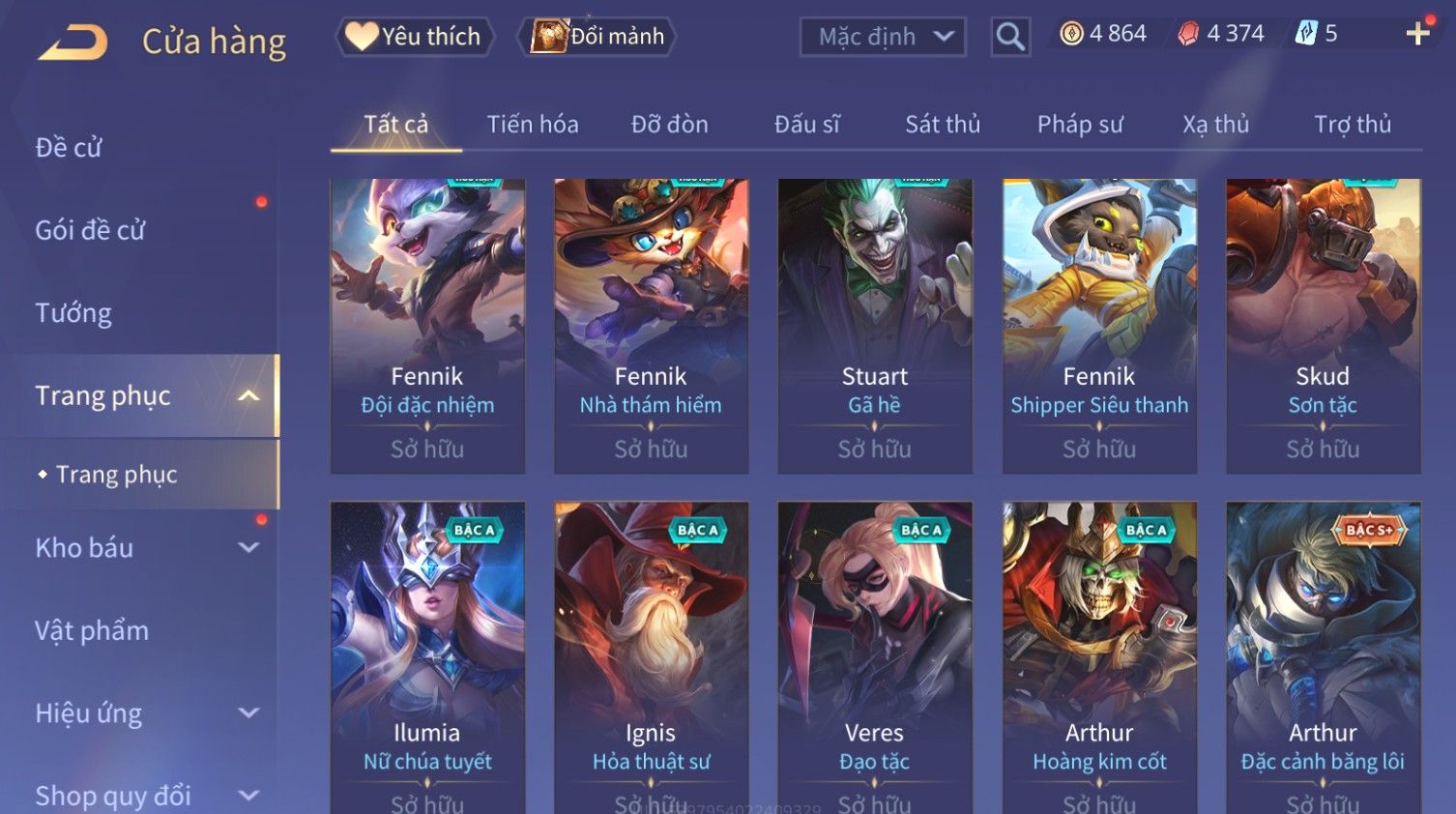This screenshot has height=814, width=1456.
Task: Add currency with the plus icon
Action: coord(1417,34)
